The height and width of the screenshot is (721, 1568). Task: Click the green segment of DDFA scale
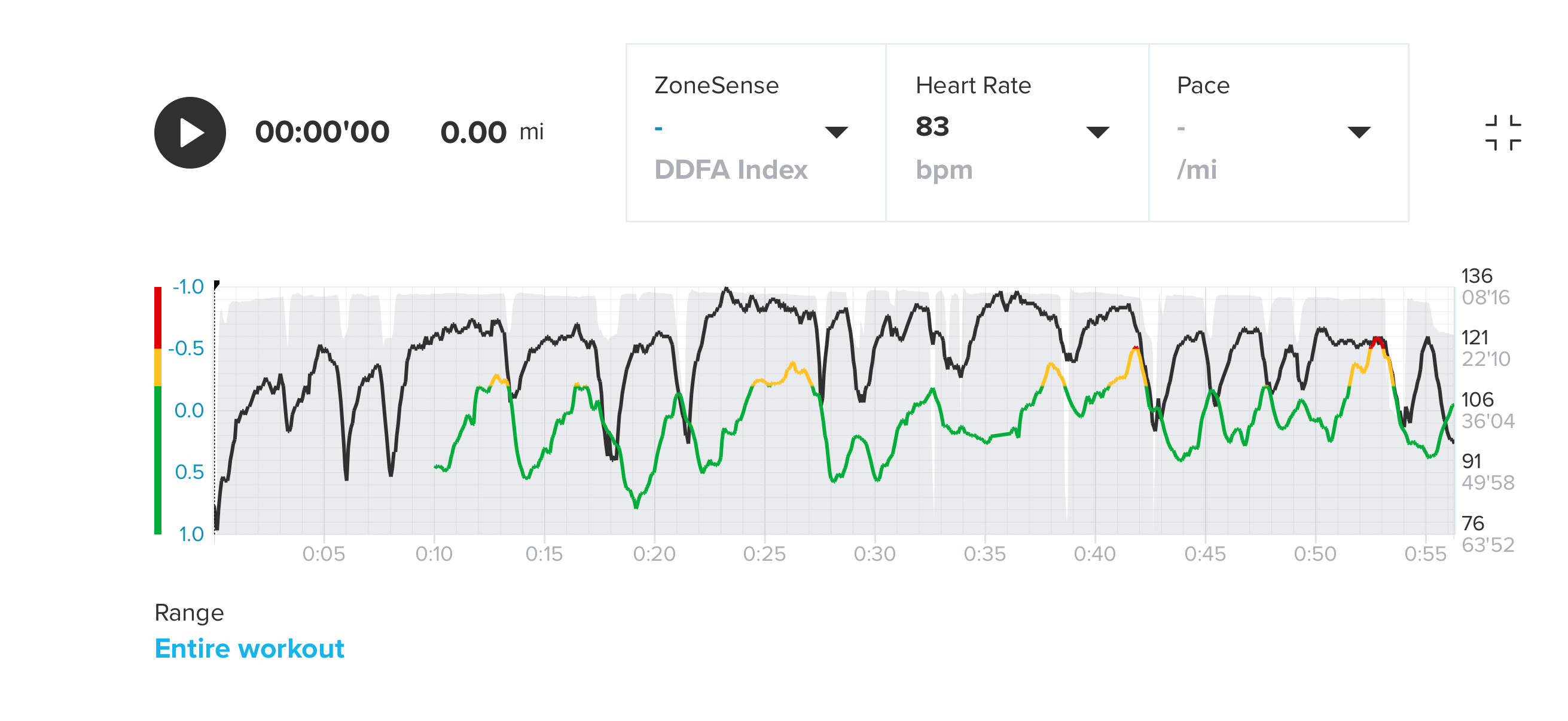pos(158,459)
